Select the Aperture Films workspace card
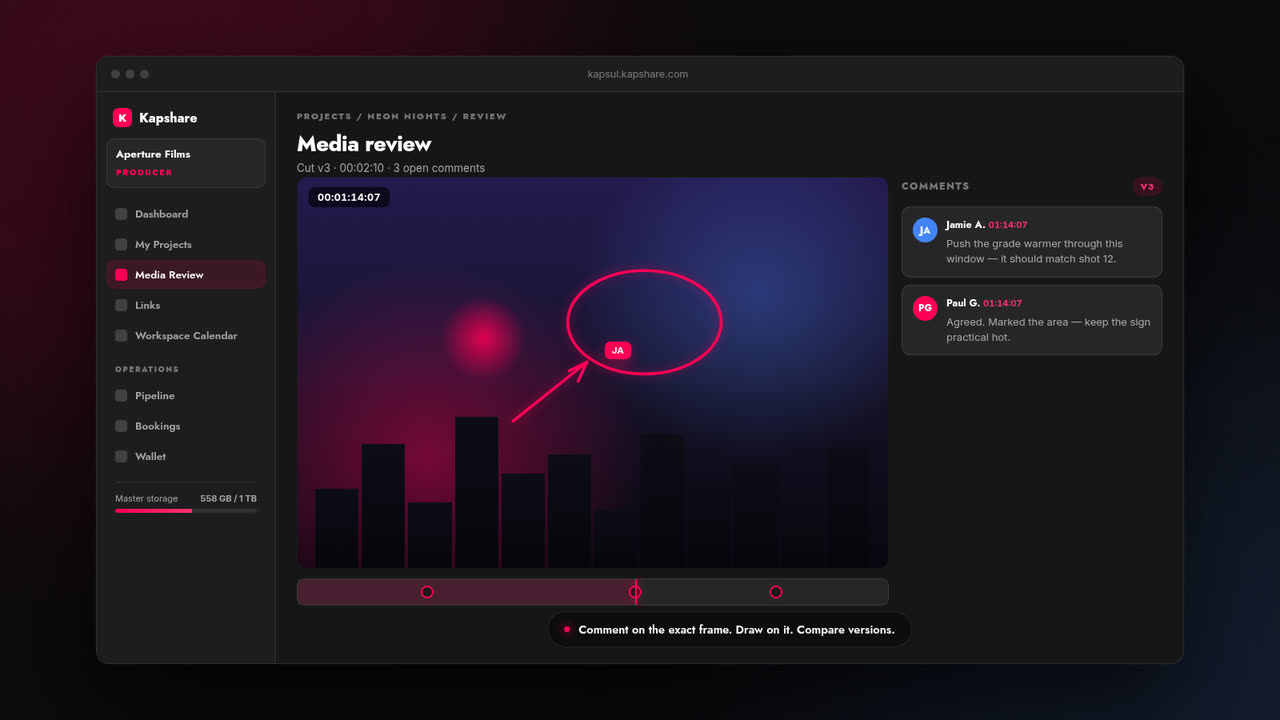Image resolution: width=1280 pixels, height=720 pixels. coord(186,163)
